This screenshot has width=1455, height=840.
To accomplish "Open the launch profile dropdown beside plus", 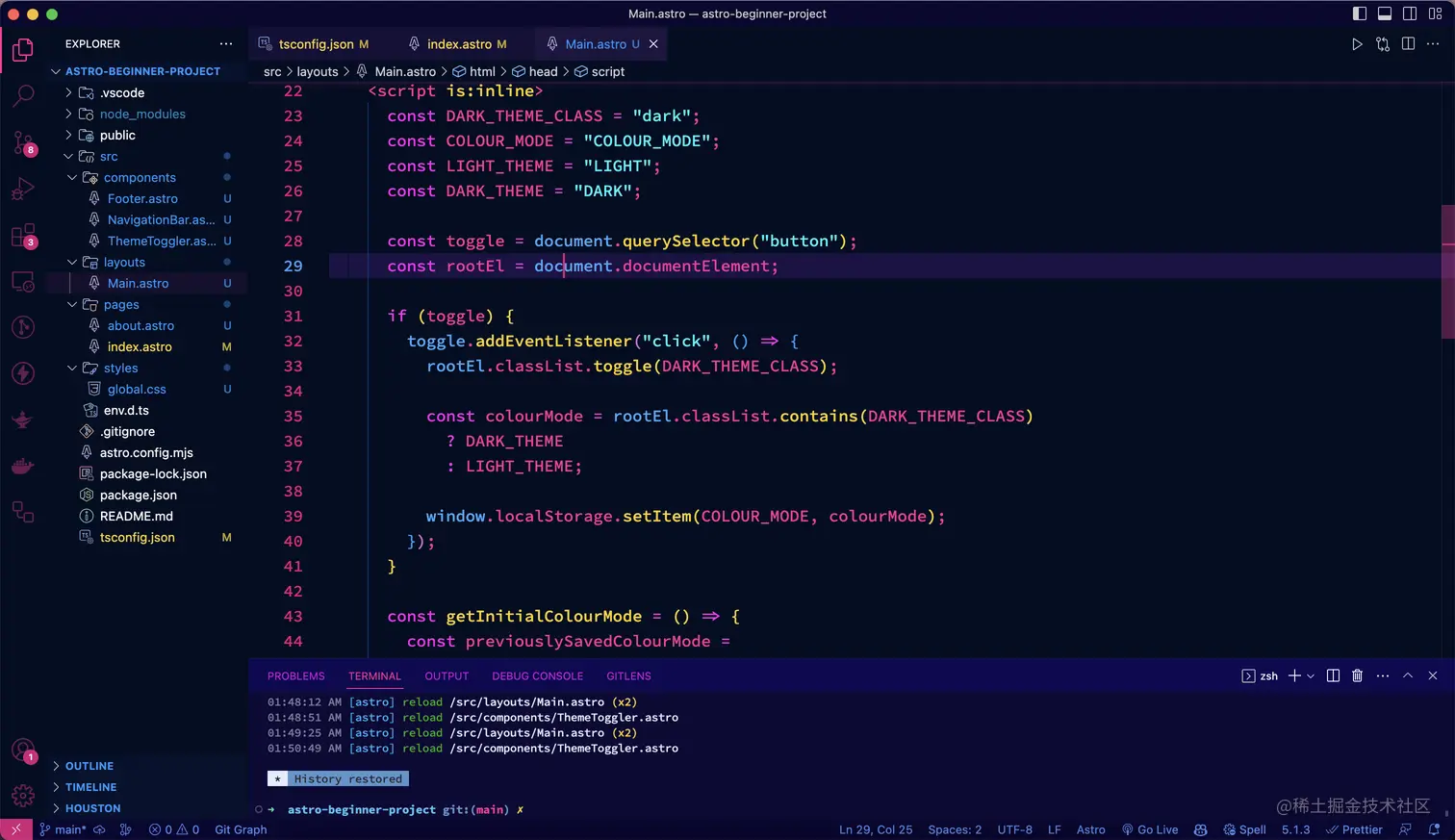I will point(1311,675).
